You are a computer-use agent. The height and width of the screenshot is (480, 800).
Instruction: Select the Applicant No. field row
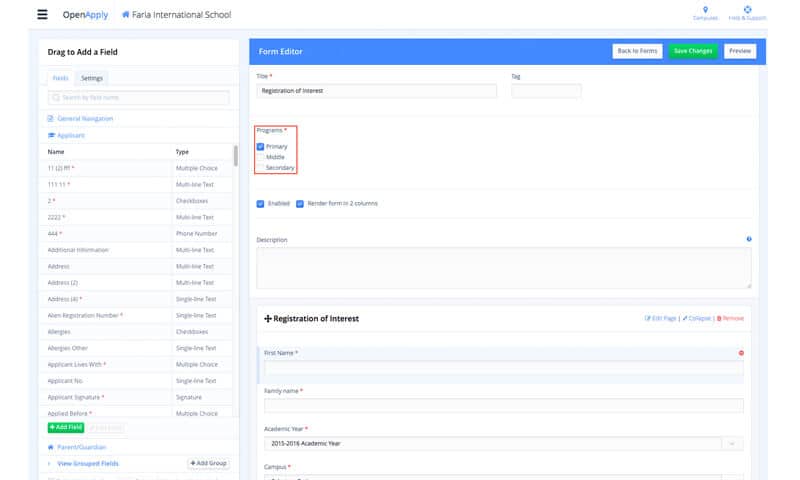136,381
